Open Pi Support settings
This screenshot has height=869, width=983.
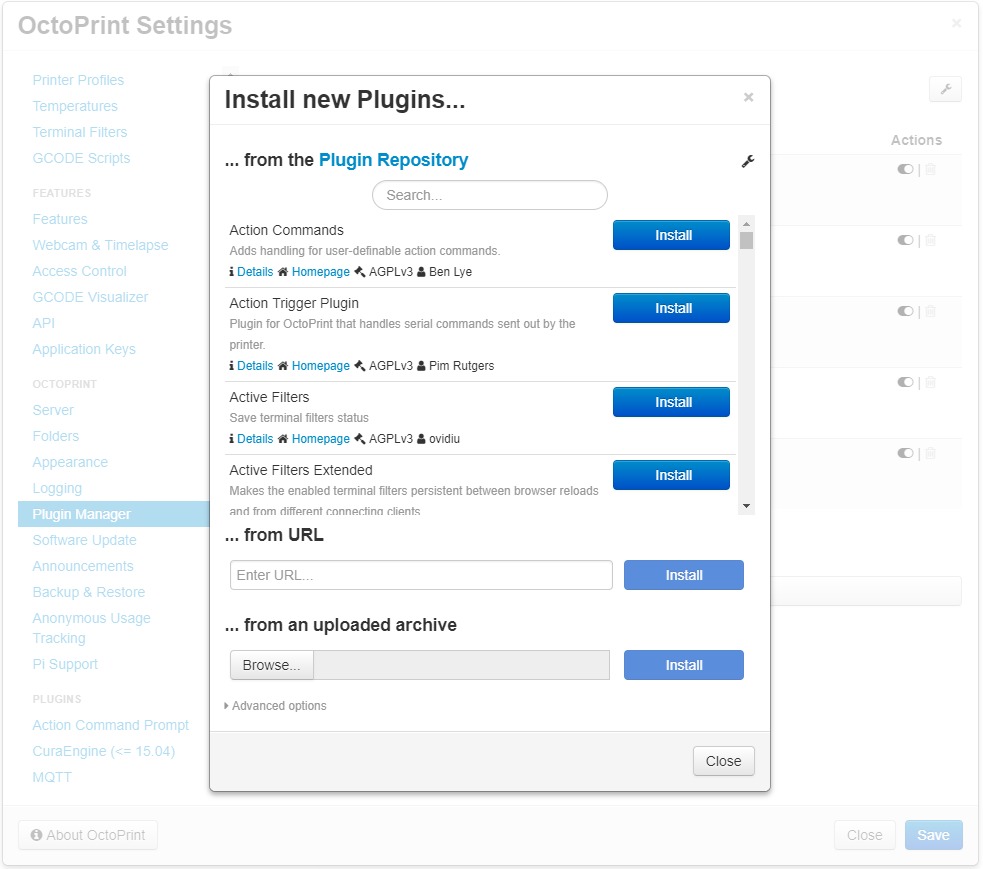[x=65, y=664]
